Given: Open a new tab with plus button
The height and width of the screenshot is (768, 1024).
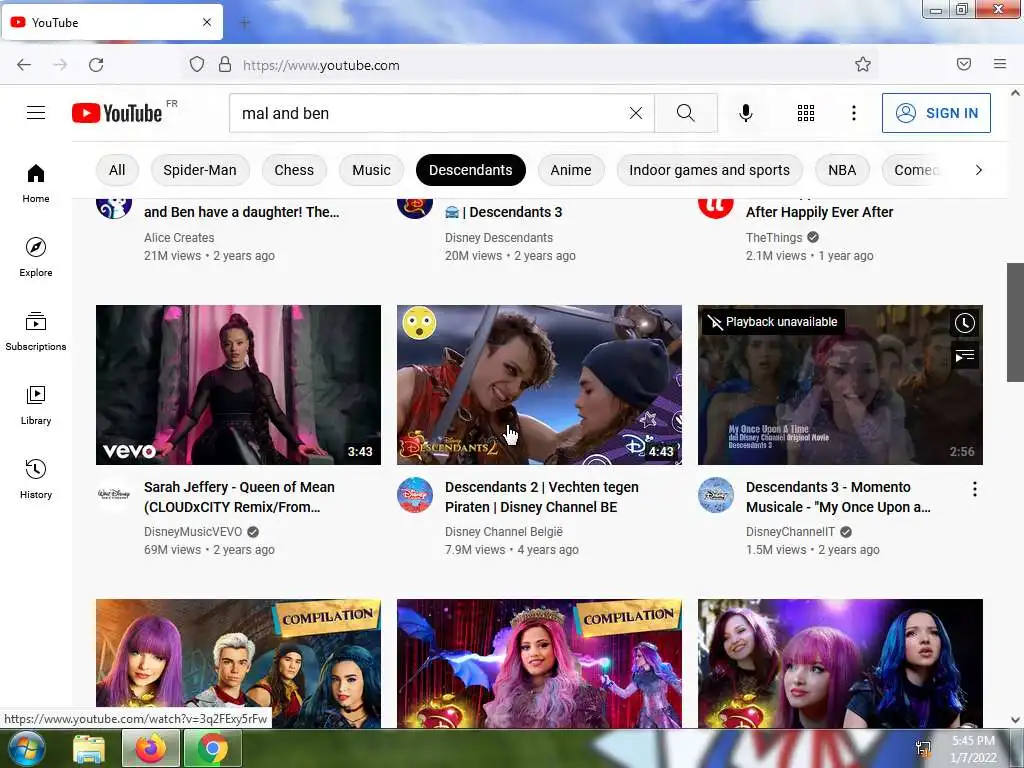Looking at the screenshot, I should point(245,23).
